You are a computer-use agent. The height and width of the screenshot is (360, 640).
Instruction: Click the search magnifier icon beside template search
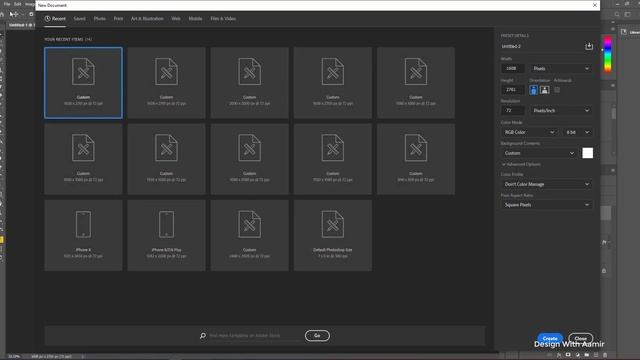(x=203, y=336)
